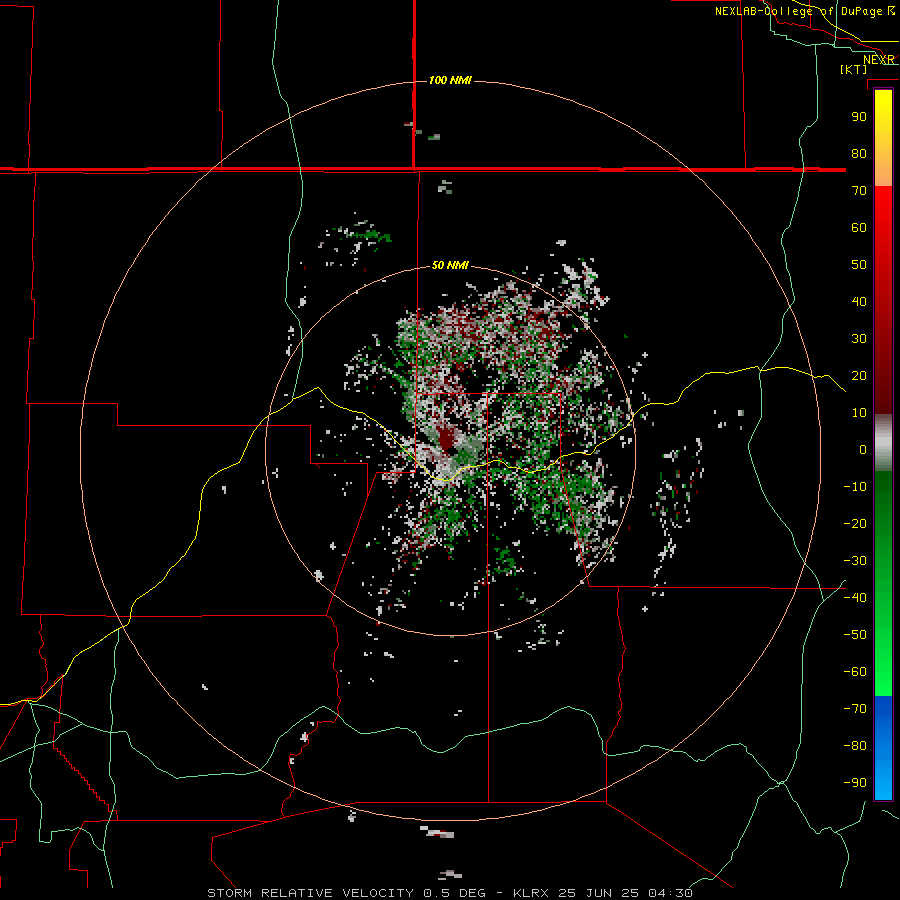900x900 pixels.
Task: Select the -10 knot scale label
Action: point(855,487)
